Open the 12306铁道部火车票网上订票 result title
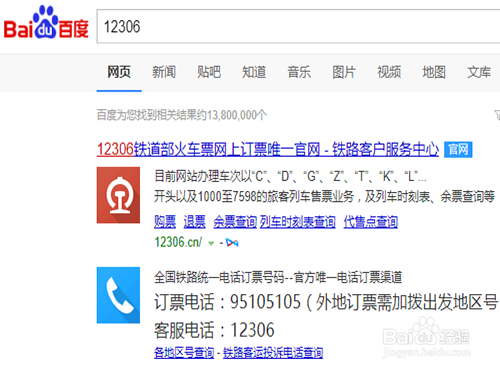 tap(268, 149)
